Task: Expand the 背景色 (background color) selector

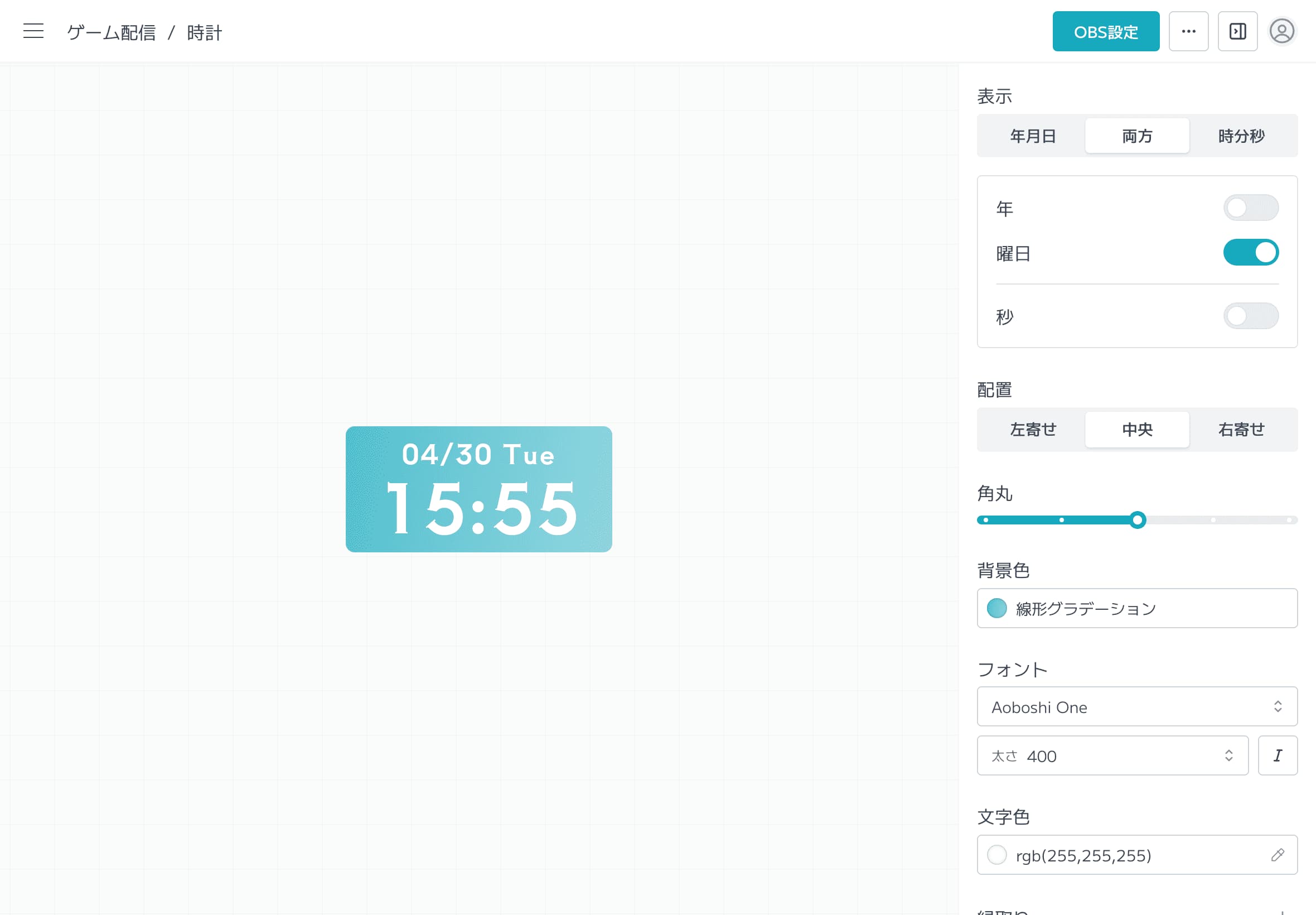Action: pyautogui.click(x=1137, y=609)
